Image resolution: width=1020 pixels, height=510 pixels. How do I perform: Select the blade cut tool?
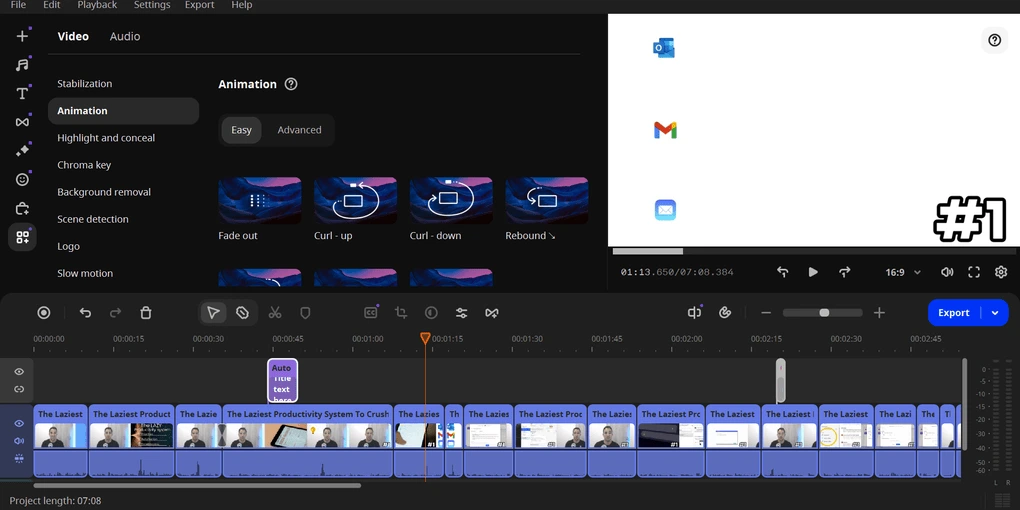point(243,313)
